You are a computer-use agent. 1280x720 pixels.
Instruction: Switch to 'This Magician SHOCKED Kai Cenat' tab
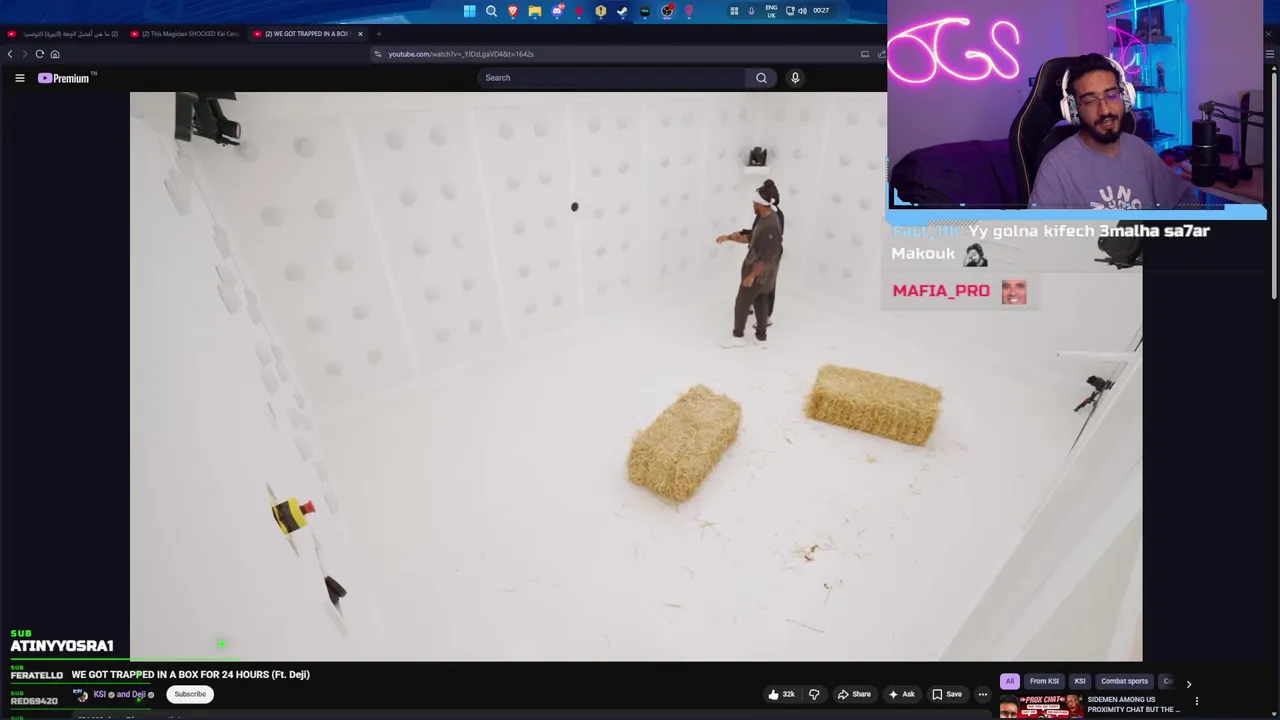pyautogui.click(x=186, y=34)
